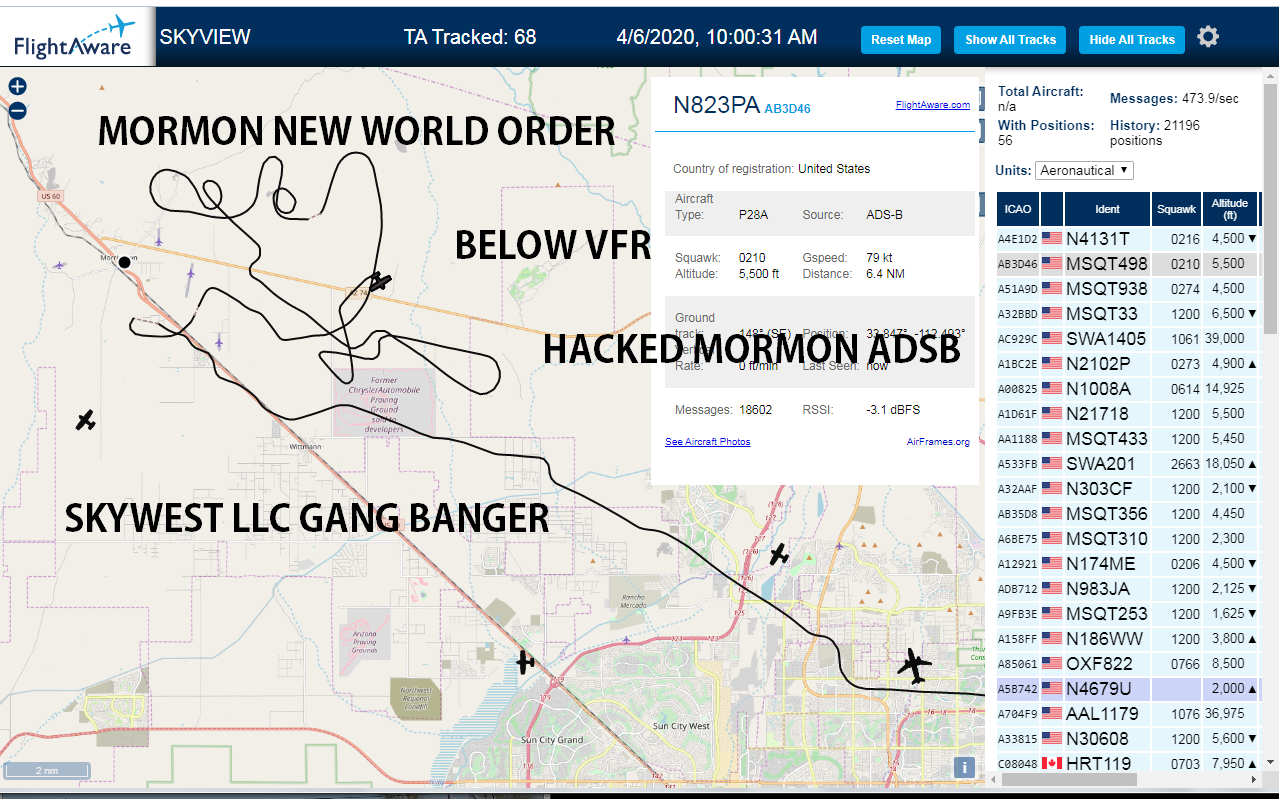This screenshot has height=799, width=1279.
Task: Click the Show All Tracks button
Action: [1010, 40]
